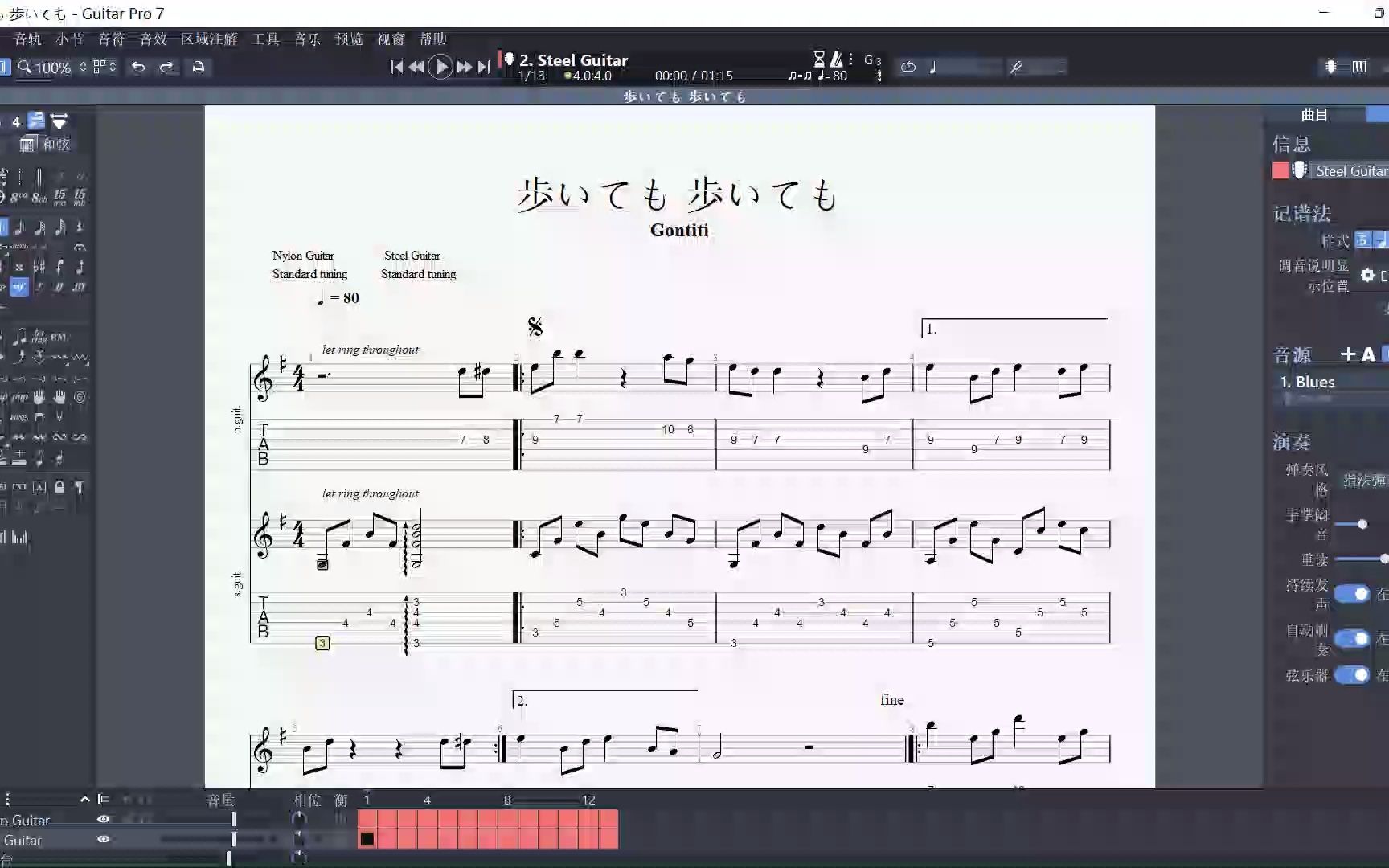Screen dimensions: 1389x868
Task: Click the redo arrow in the toolbar
Action: [x=166, y=67]
